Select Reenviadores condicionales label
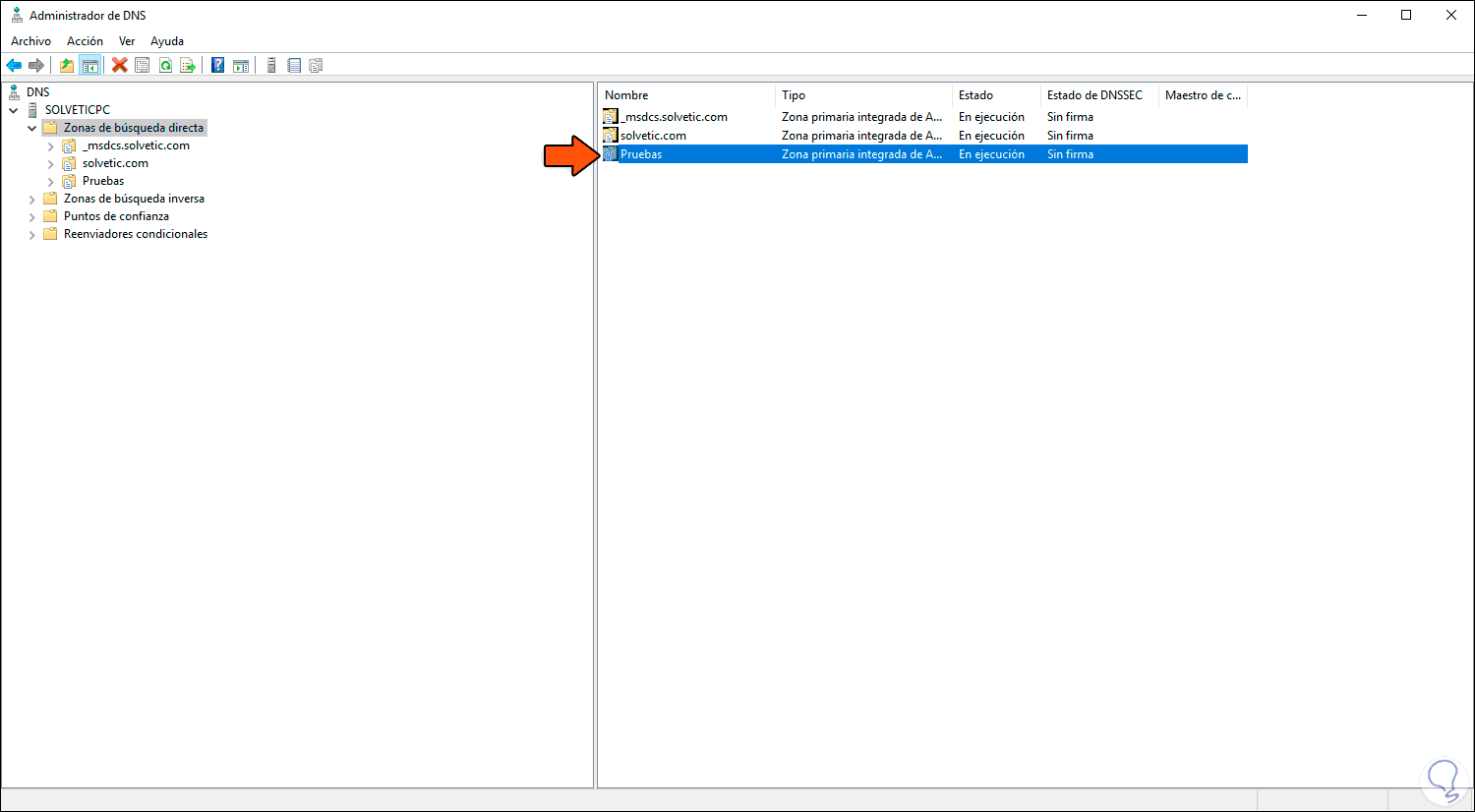This screenshot has height=812, width=1475. (x=136, y=234)
